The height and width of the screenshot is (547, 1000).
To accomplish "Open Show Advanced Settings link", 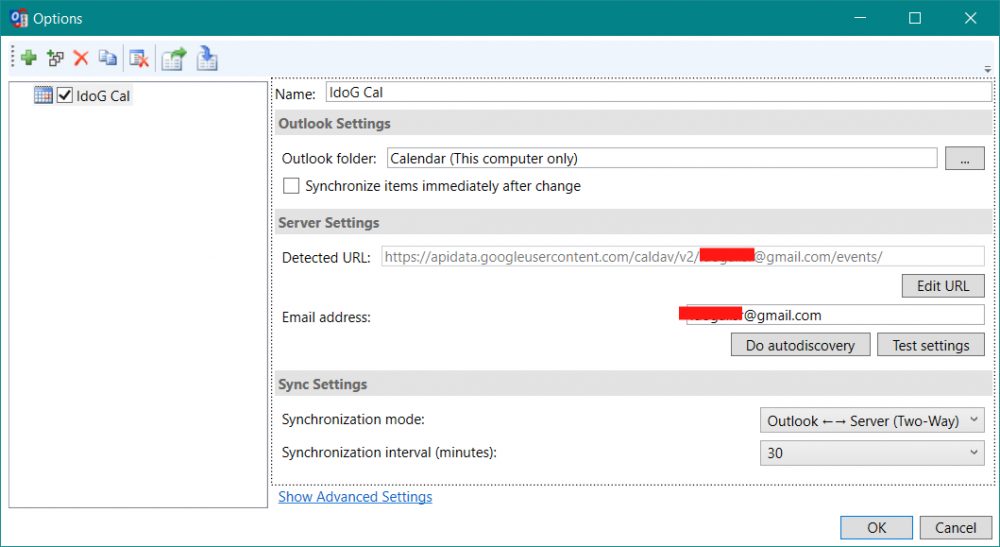I will (355, 497).
